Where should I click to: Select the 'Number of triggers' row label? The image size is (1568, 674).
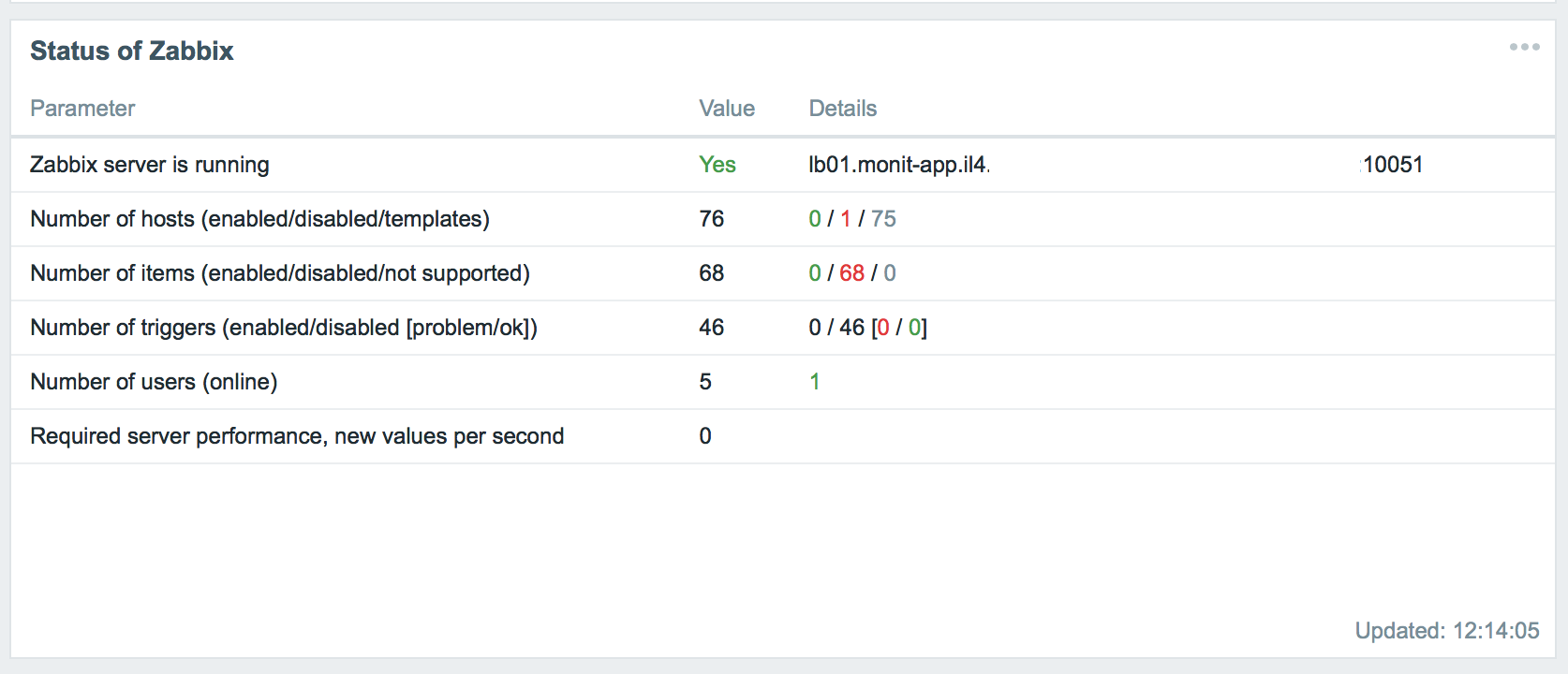(284, 328)
